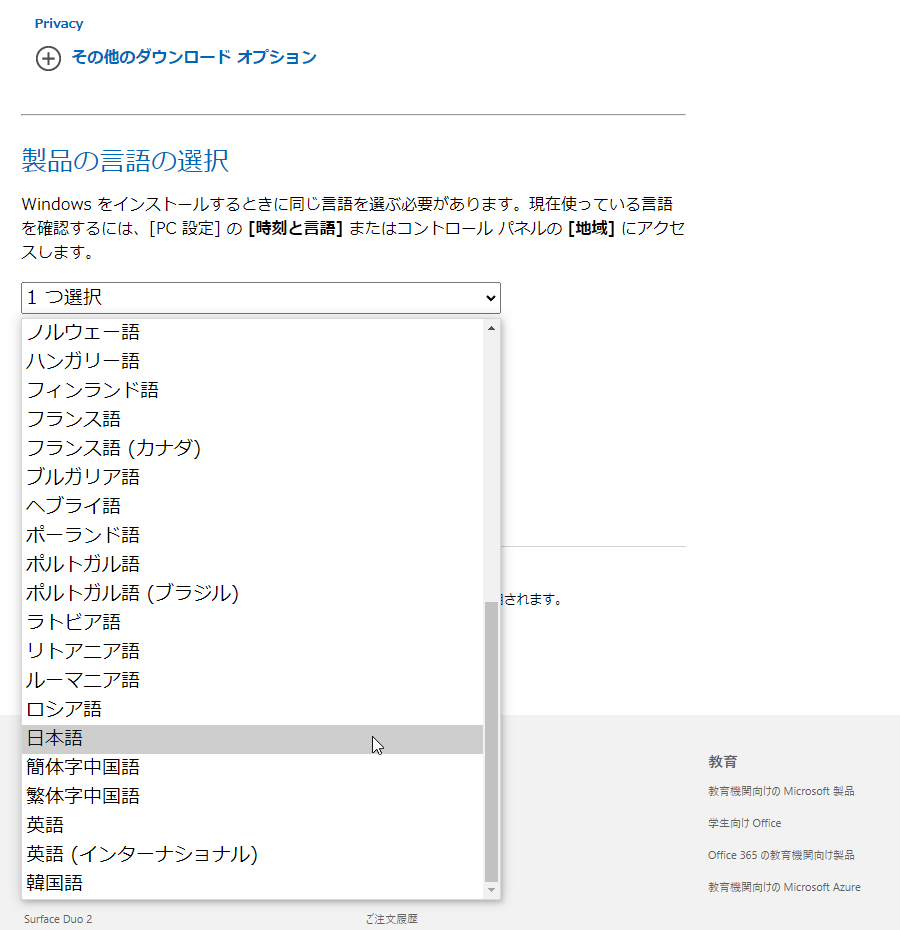Screen dimensions: 900x930
Task: Open the Privacy link
Action: [59, 24]
